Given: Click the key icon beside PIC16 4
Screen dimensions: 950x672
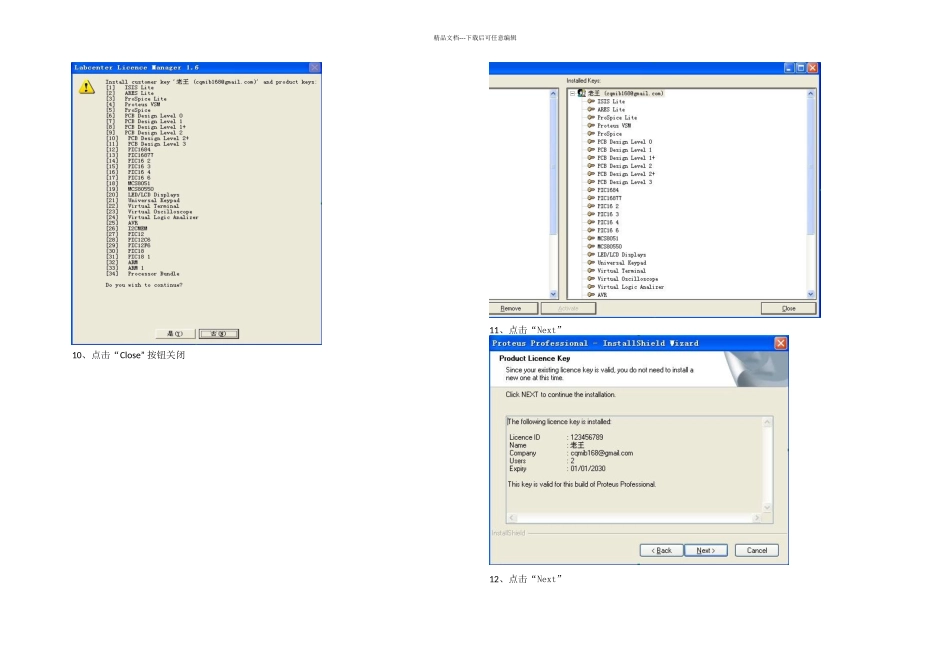Looking at the screenshot, I should click(591, 222).
